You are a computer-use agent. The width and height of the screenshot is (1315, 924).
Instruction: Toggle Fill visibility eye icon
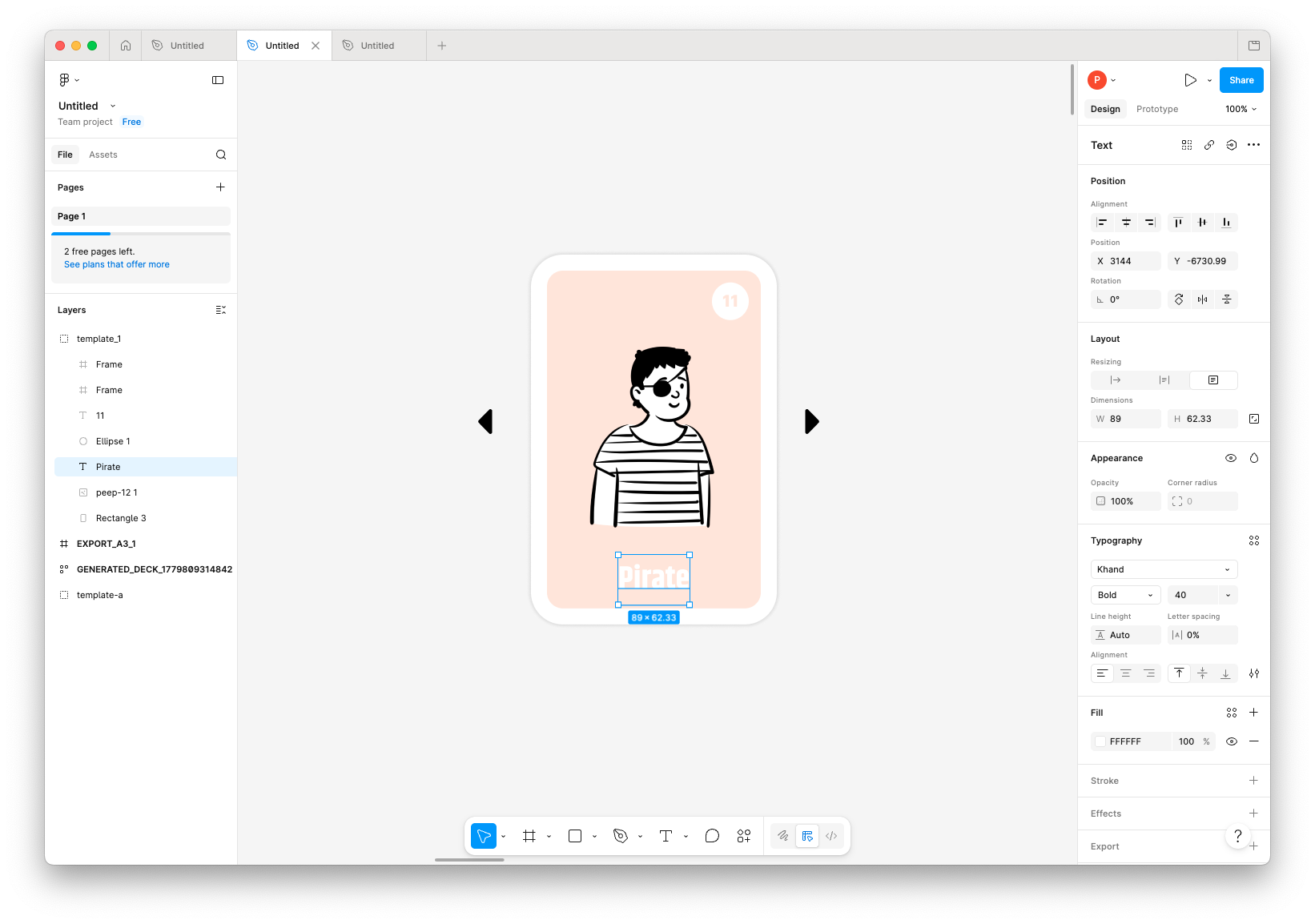pyautogui.click(x=1232, y=741)
